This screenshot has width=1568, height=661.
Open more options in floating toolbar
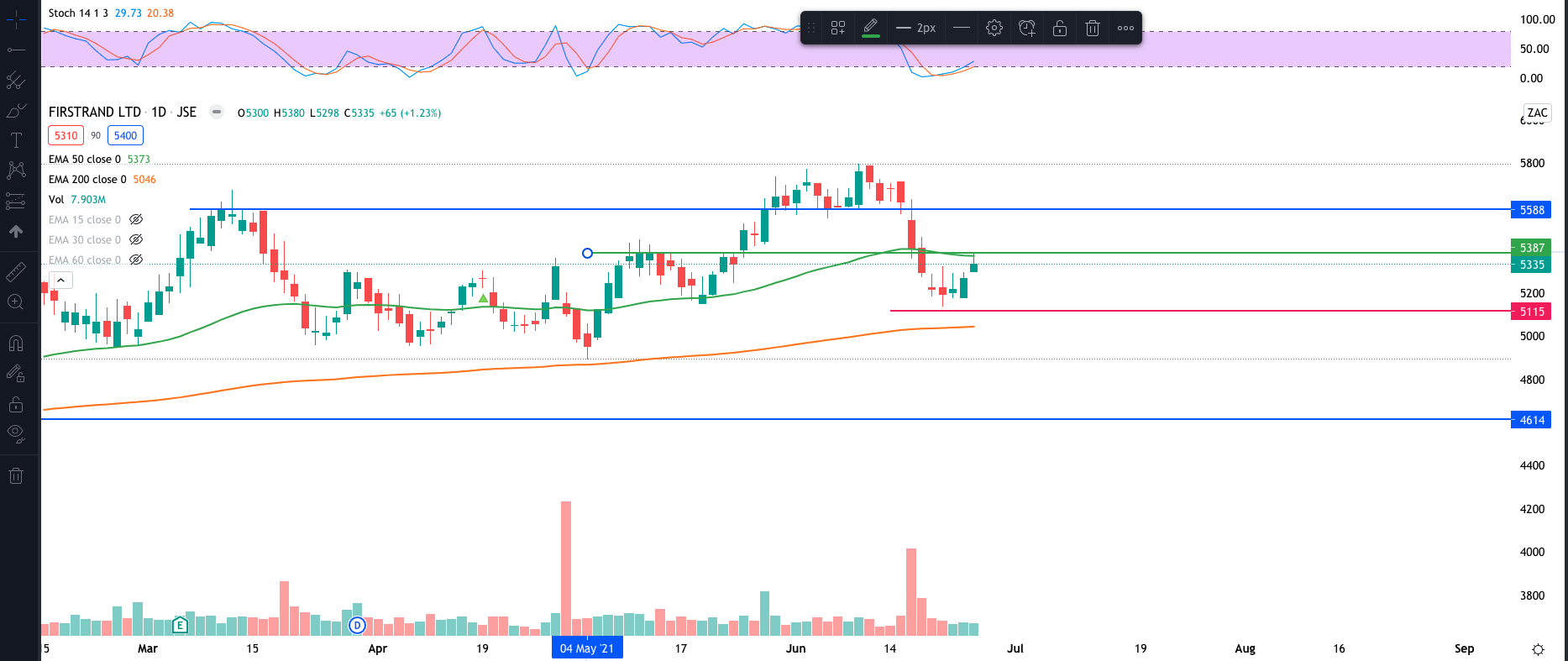1125,28
